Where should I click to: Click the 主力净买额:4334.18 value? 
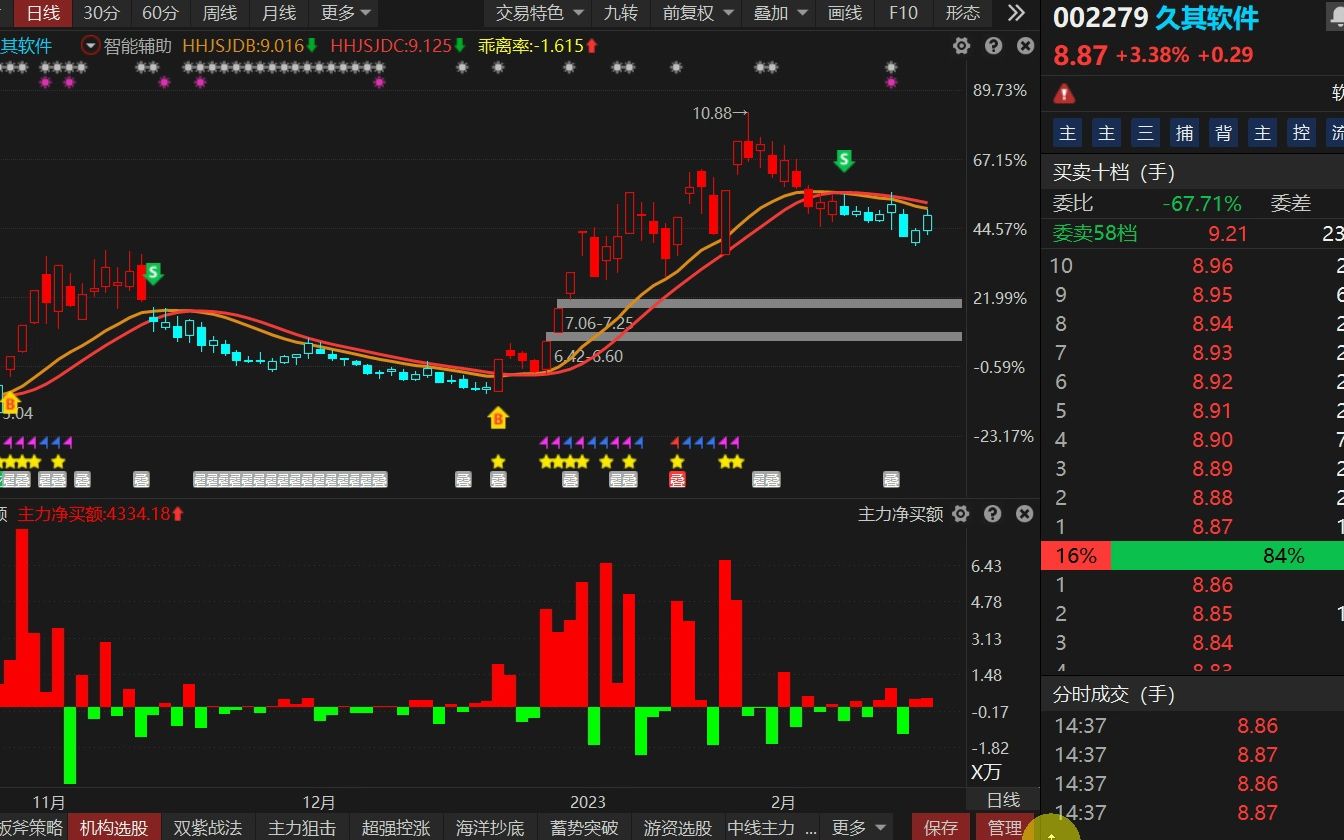(x=94, y=514)
